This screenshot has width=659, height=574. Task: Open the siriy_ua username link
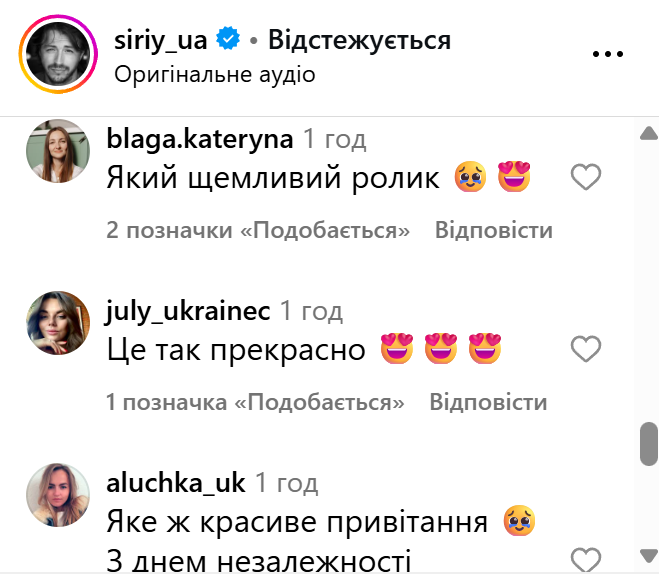(x=161, y=41)
